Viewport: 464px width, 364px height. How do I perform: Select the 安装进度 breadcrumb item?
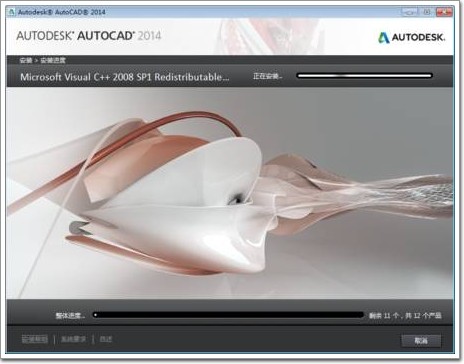point(53,60)
